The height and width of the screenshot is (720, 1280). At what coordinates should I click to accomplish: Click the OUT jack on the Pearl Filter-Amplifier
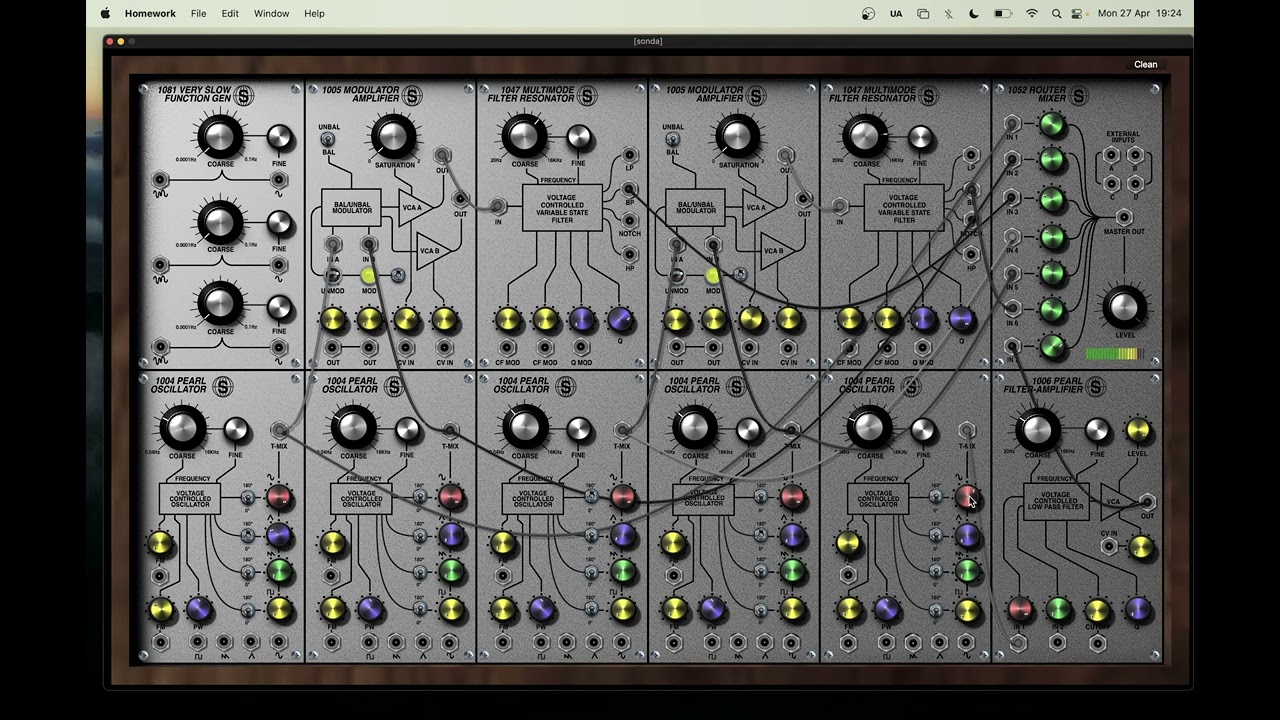coord(1147,503)
